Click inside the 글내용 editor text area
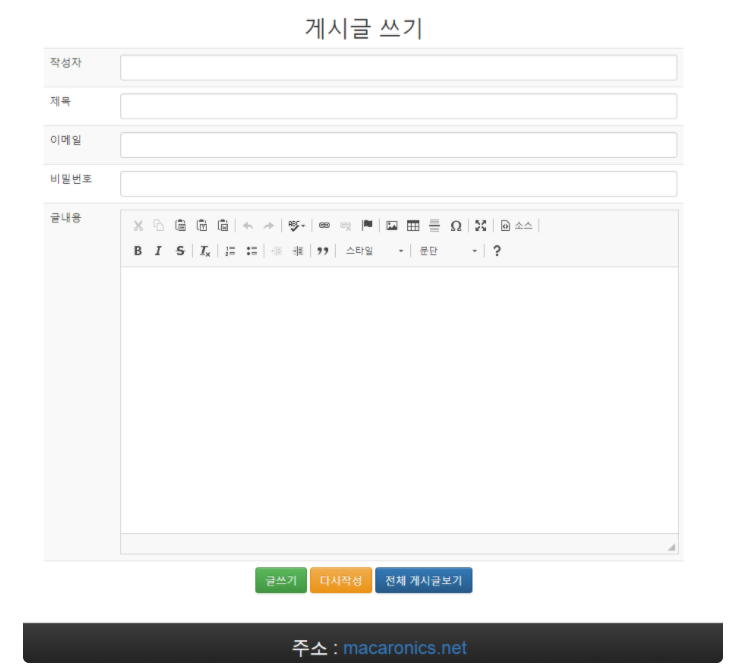Viewport: 730px width, 671px height. 399,400
